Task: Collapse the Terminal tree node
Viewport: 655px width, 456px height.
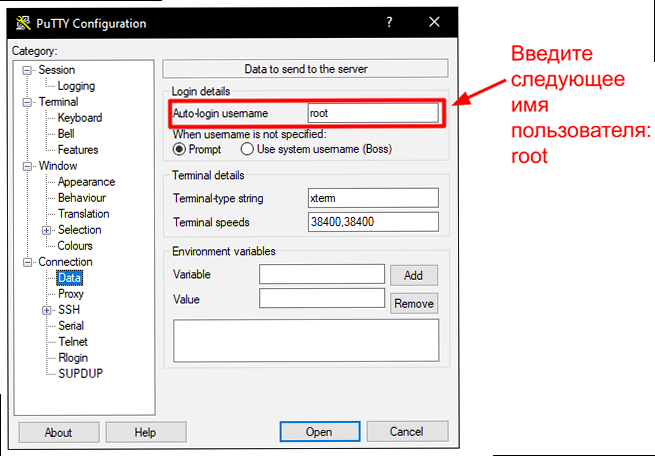Action: click(x=27, y=102)
